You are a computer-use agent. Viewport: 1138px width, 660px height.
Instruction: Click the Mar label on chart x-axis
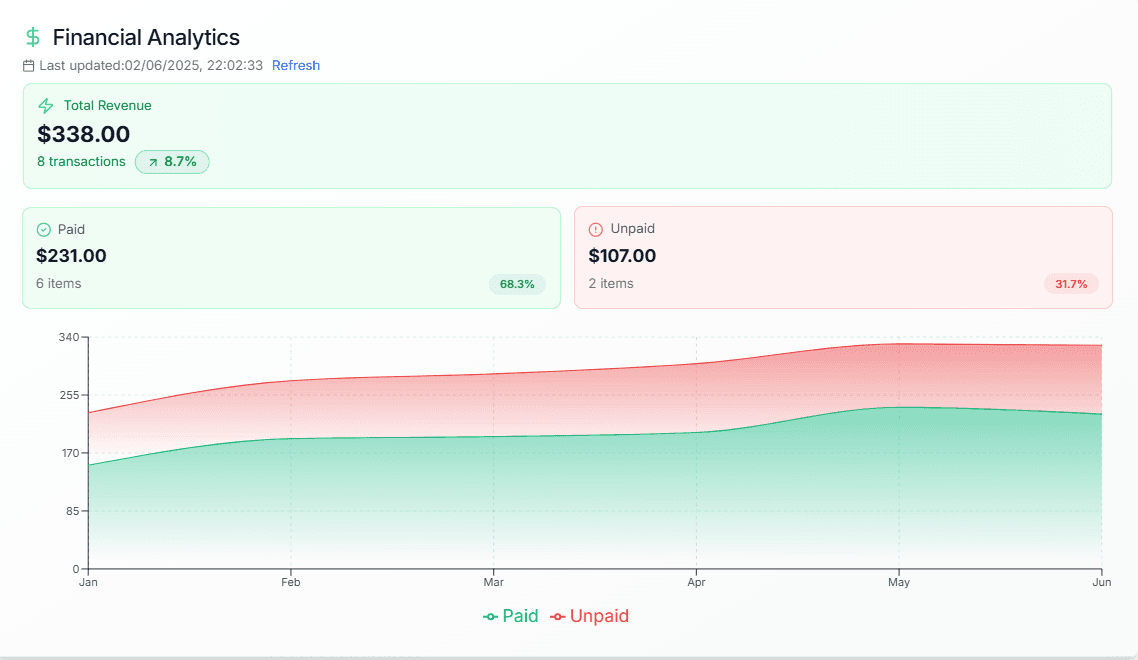(x=494, y=582)
